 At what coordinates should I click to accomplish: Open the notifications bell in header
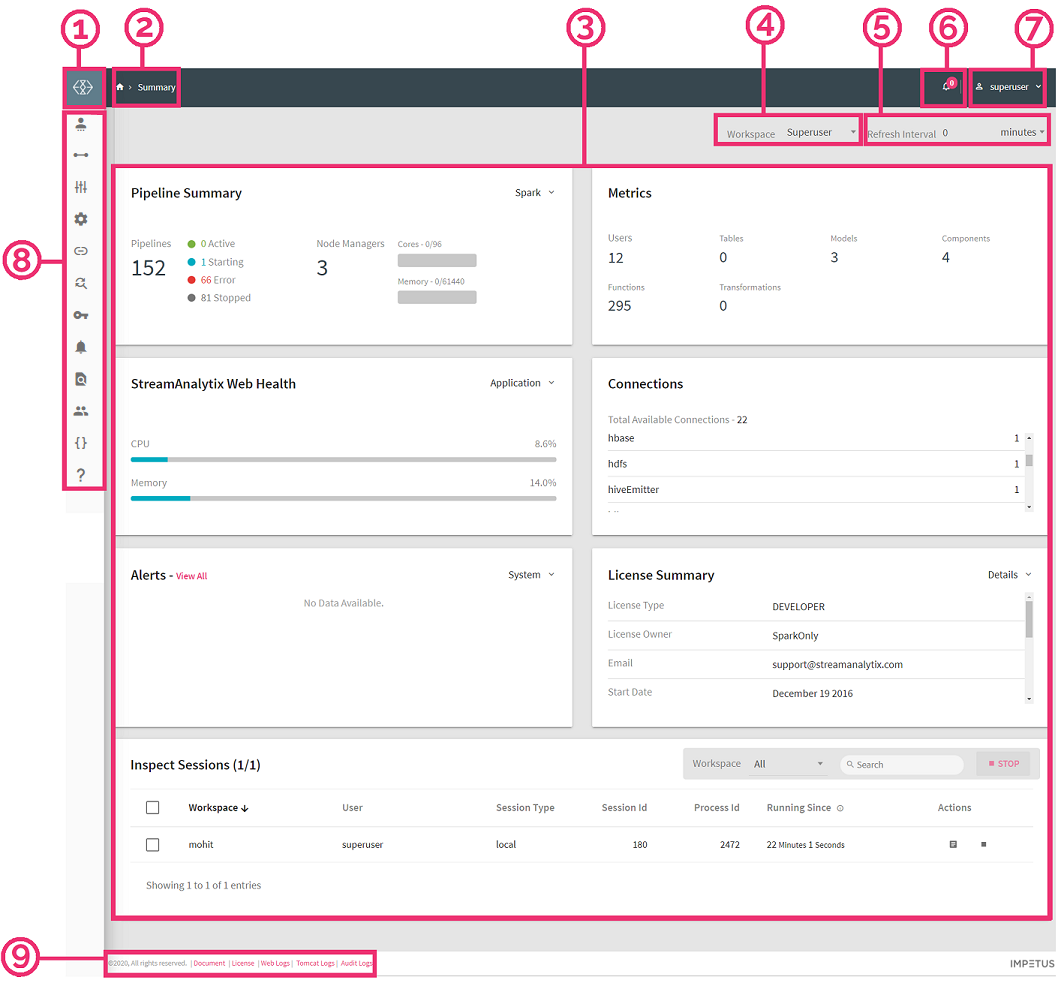946,87
